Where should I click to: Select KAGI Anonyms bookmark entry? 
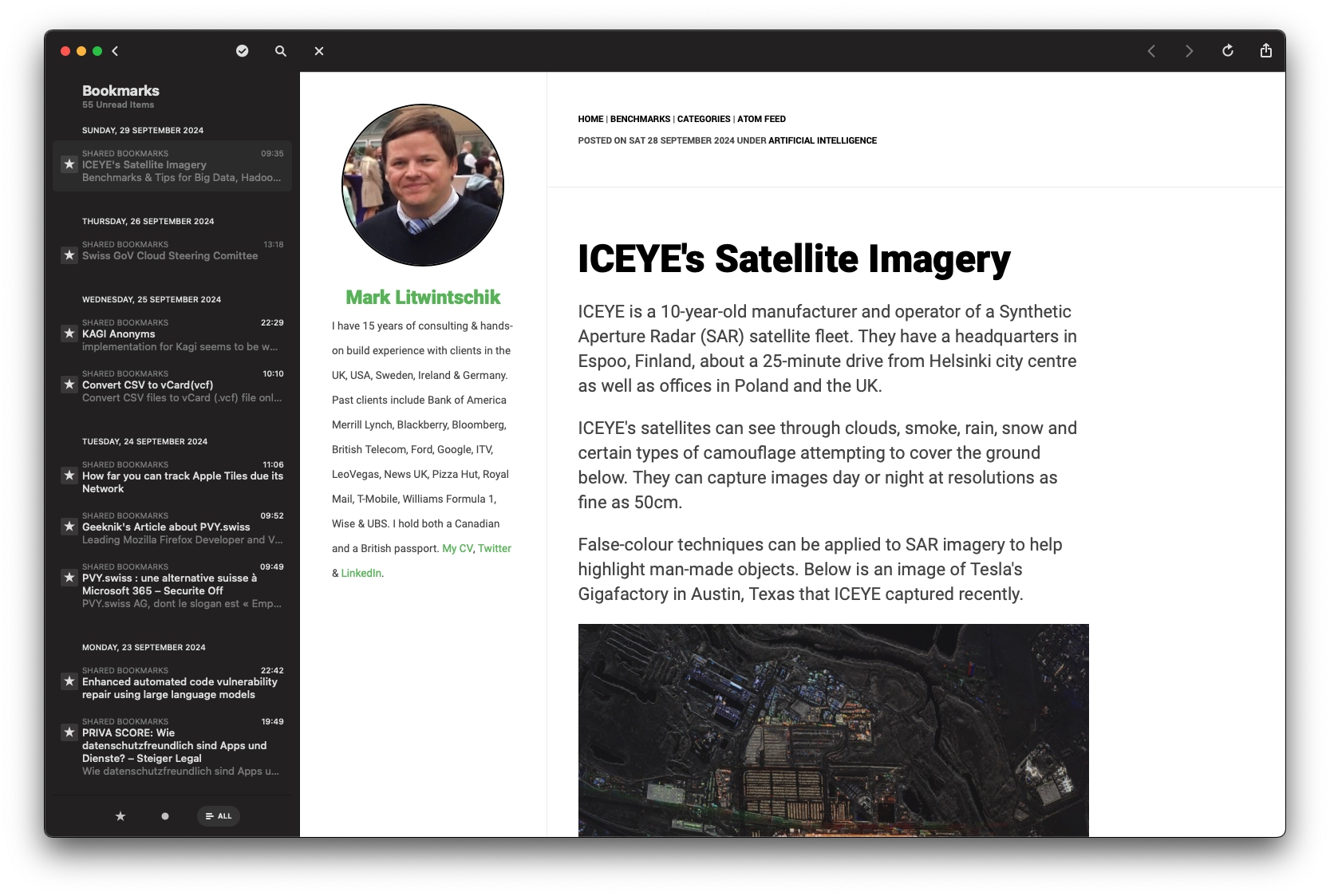tap(172, 334)
